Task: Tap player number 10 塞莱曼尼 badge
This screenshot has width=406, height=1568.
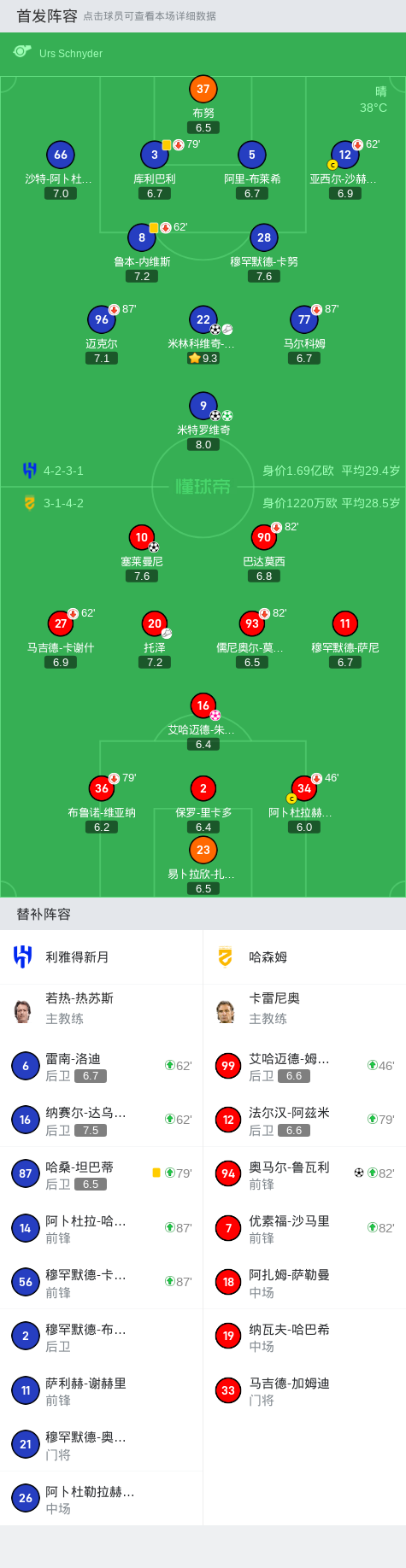Action: pyautogui.click(x=142, y=537)
